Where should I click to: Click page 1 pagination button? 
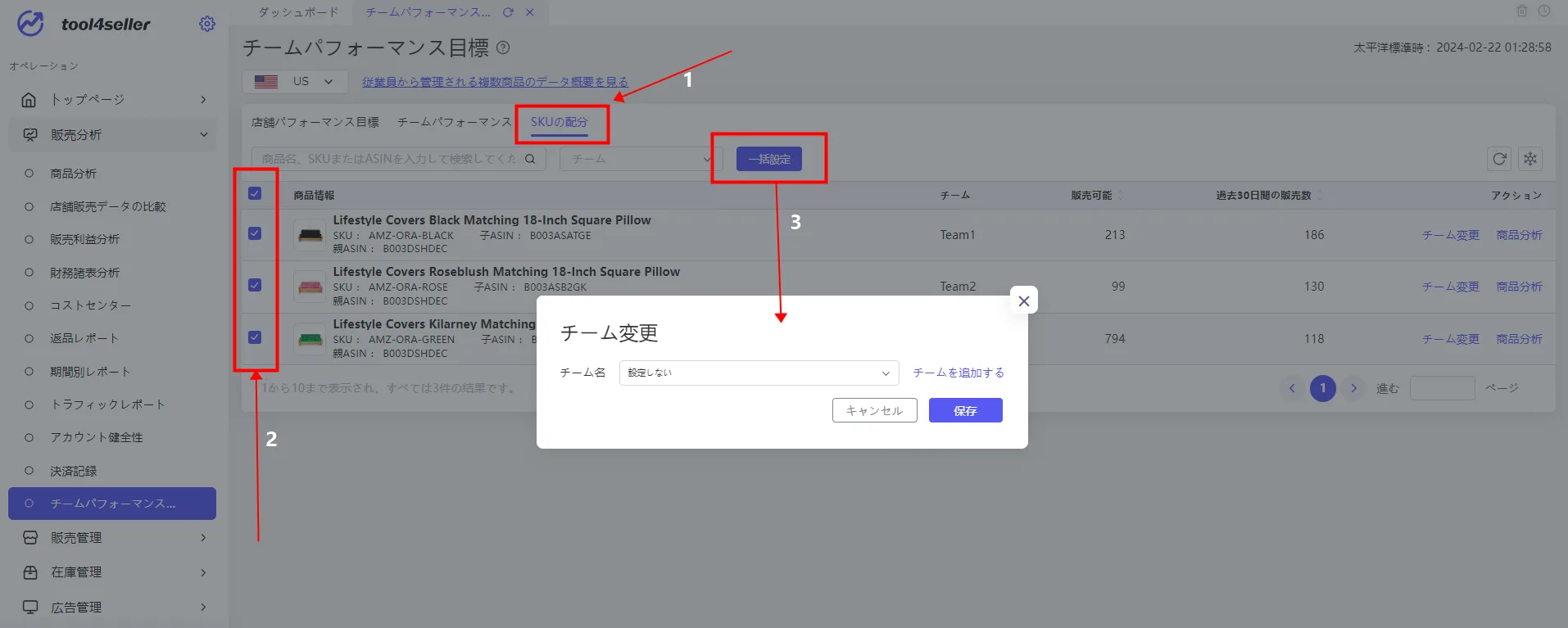pos(1323,388)
